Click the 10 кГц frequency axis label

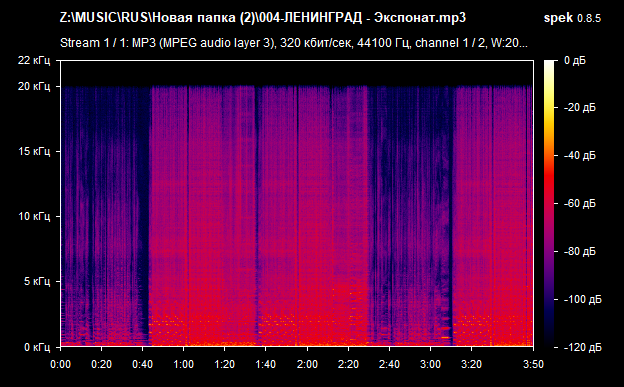(34, 216)
